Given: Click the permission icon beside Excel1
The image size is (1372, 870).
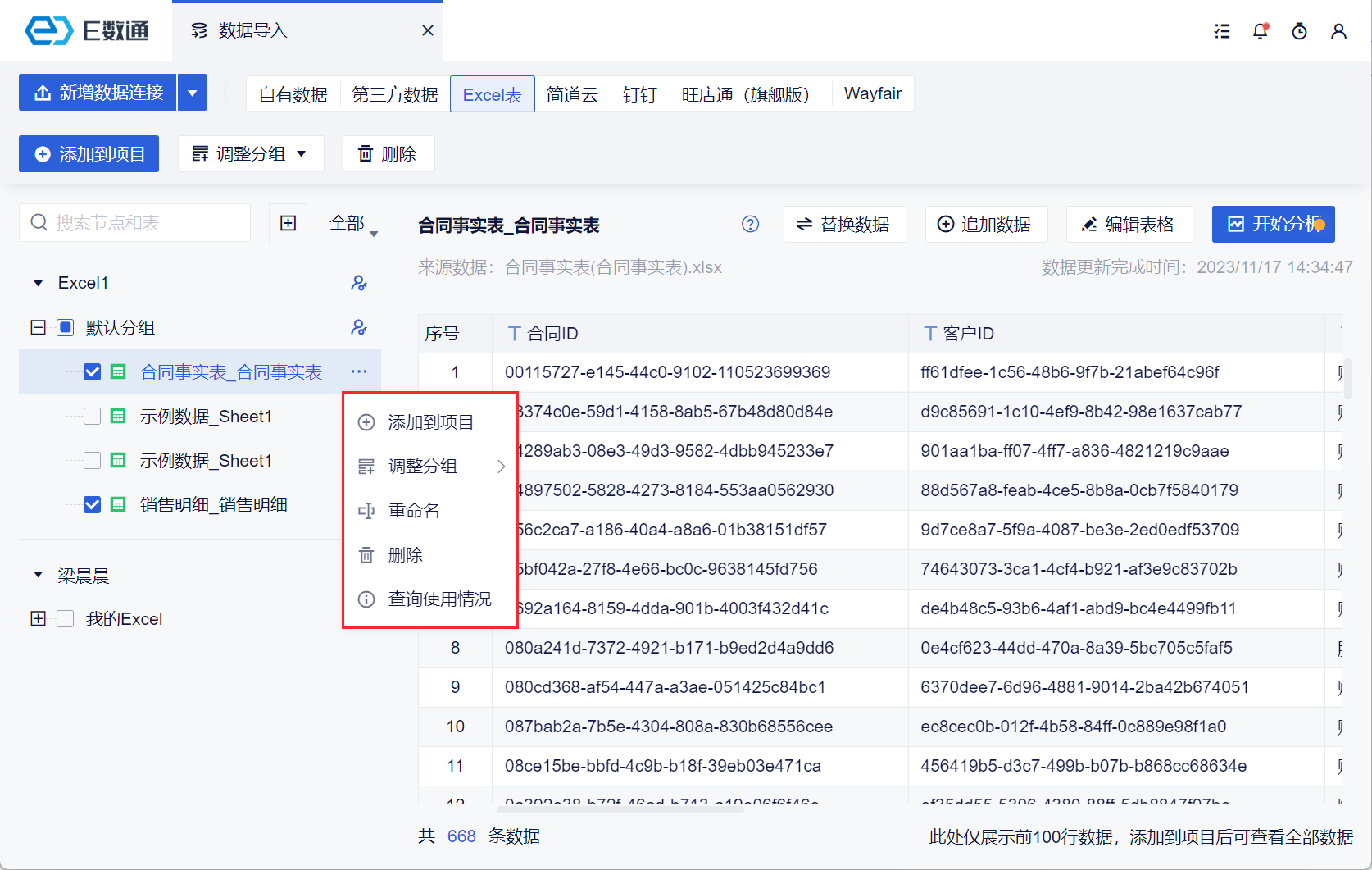Looking at the screenshot, I should 359,283.
